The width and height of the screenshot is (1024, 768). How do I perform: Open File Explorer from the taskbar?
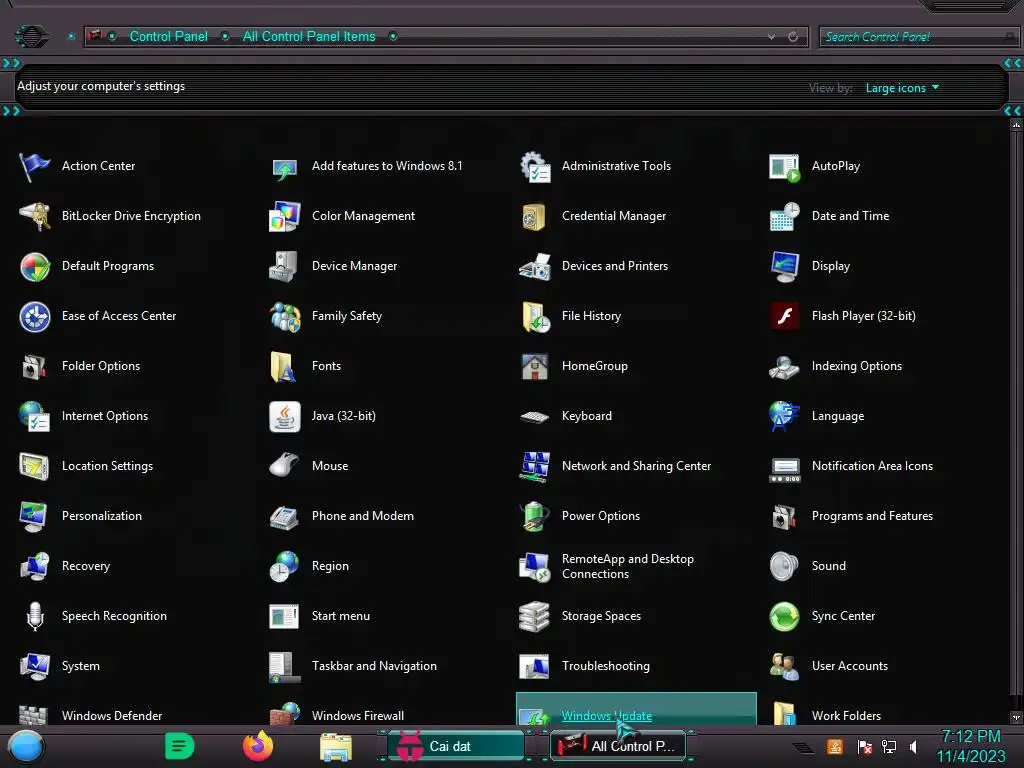pyautogui.click(x=336, y=746)
